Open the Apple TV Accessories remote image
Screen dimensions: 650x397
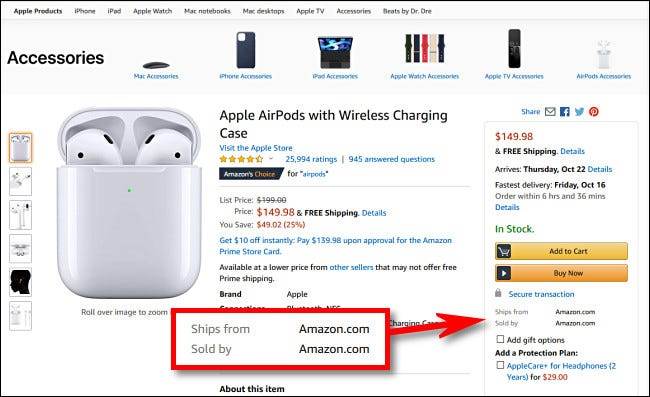click(514, 48)
